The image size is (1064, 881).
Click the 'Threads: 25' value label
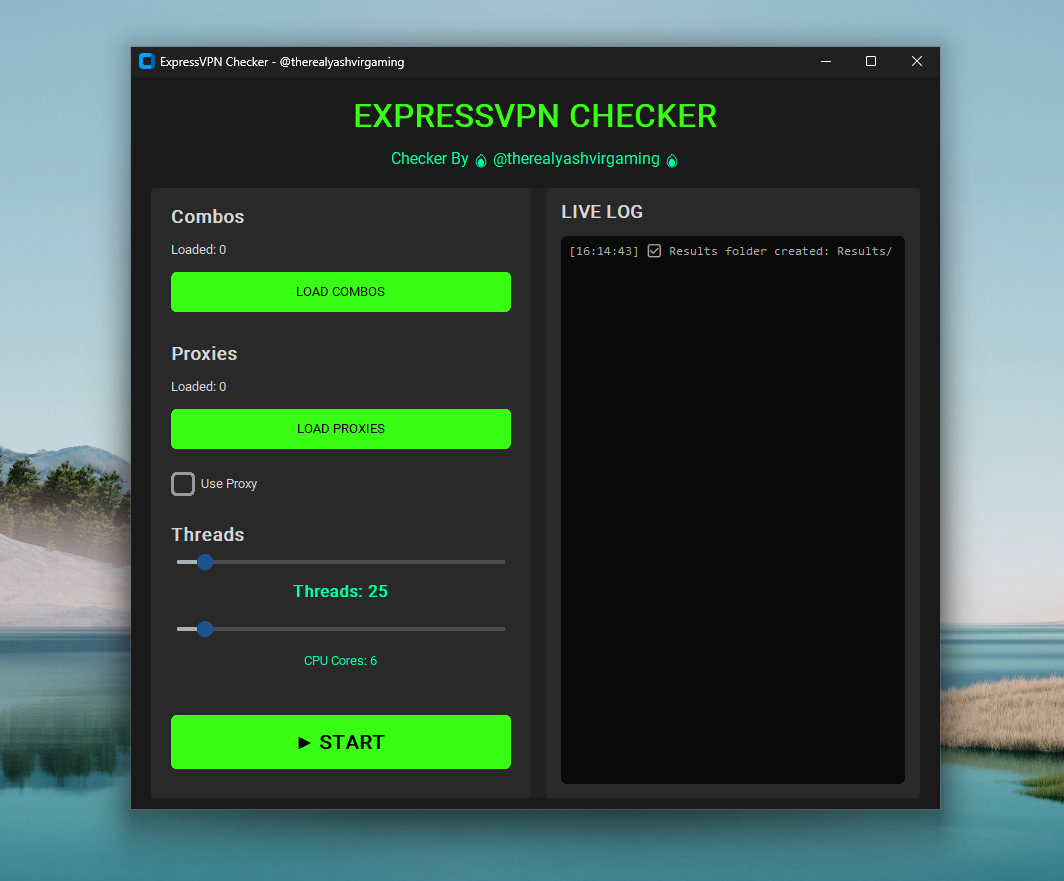341,591
